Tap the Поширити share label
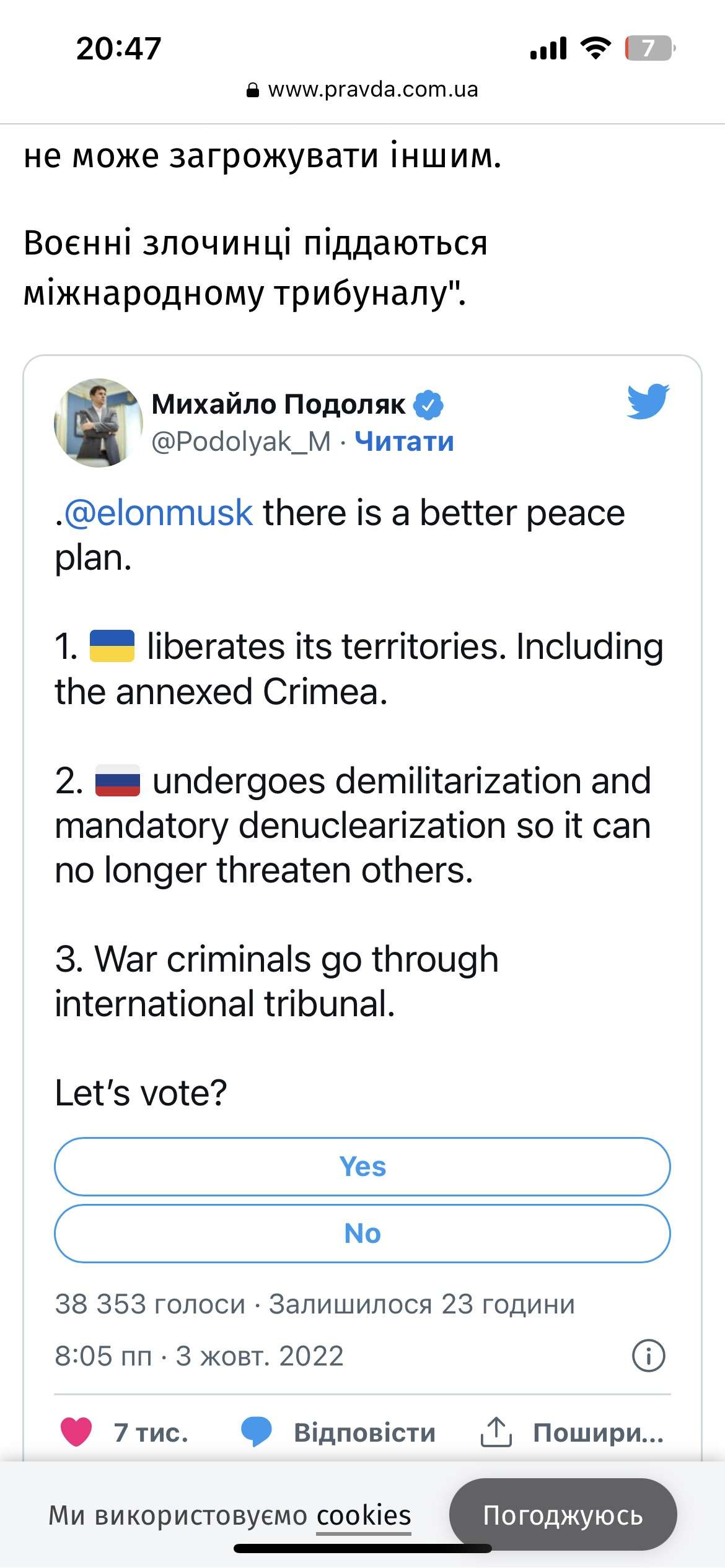This screenshot has width=725, height=1568. click(598, 1432)
